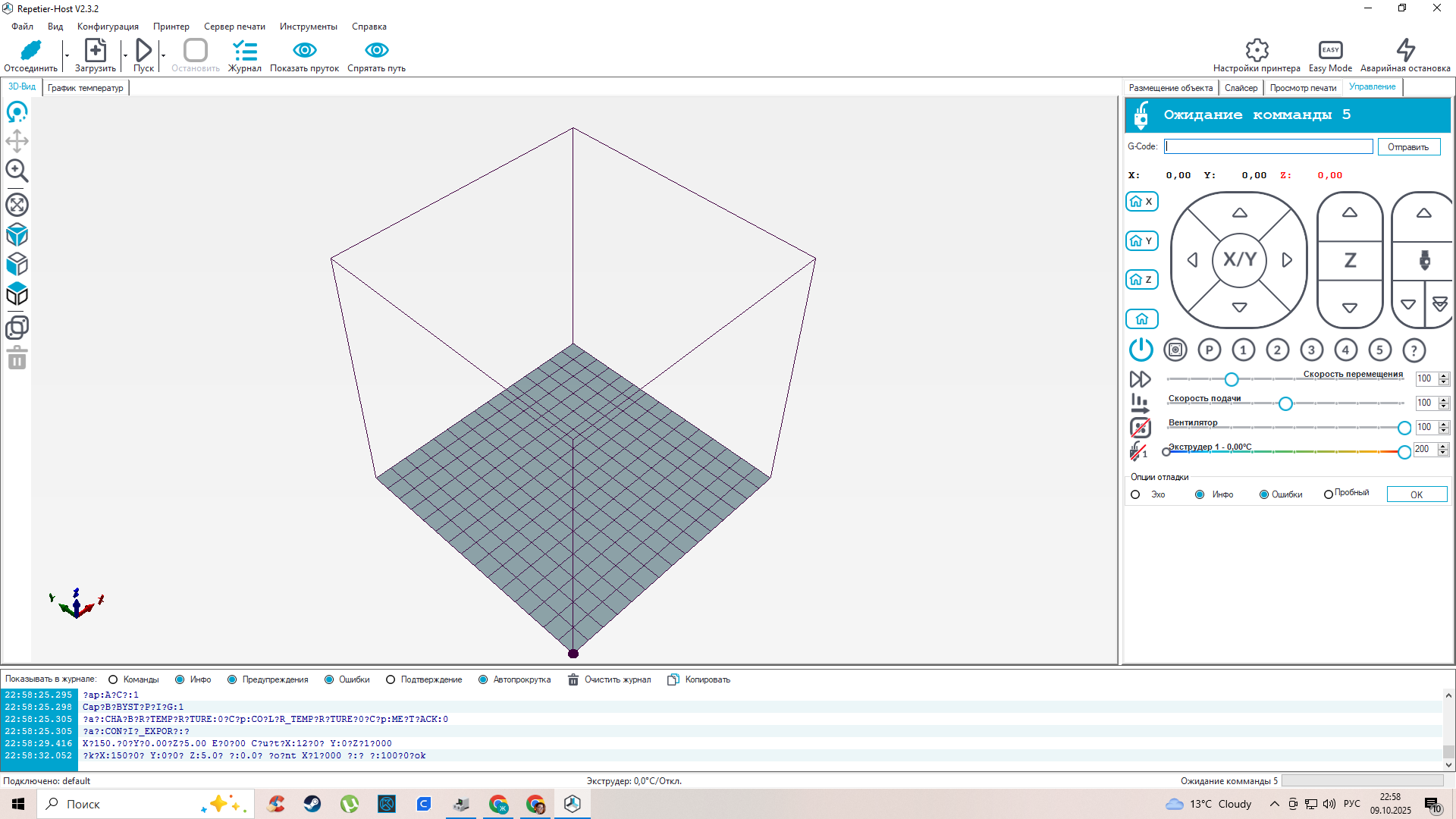Viewport: 1456px width, 819px height.
Task: Click Emergency stop (Аварийная остановка) icon
Action: [1405, 51]
